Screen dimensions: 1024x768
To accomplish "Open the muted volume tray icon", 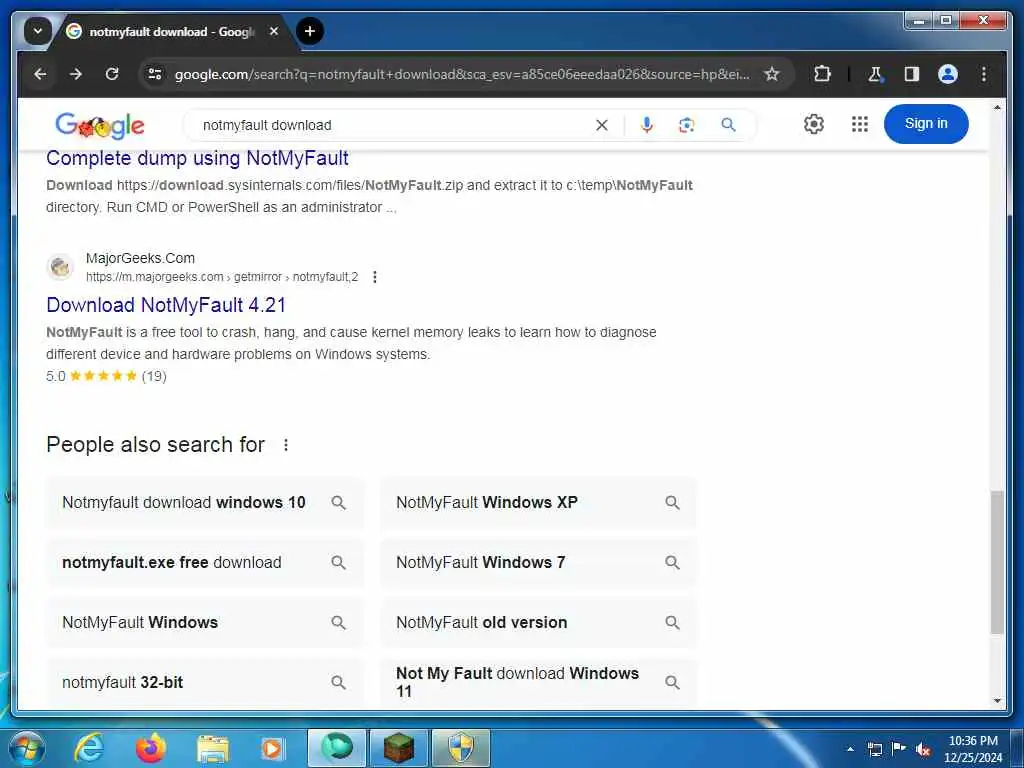I will (x=923, y=749).
